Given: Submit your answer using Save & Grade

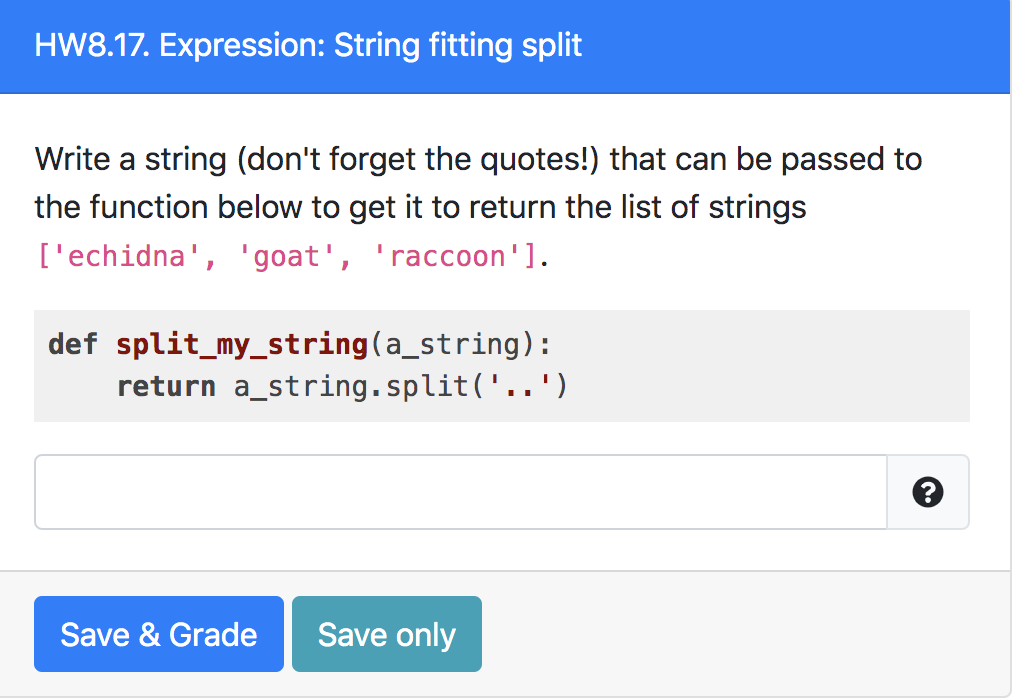Looking at the screenshot, I should 158,633.
